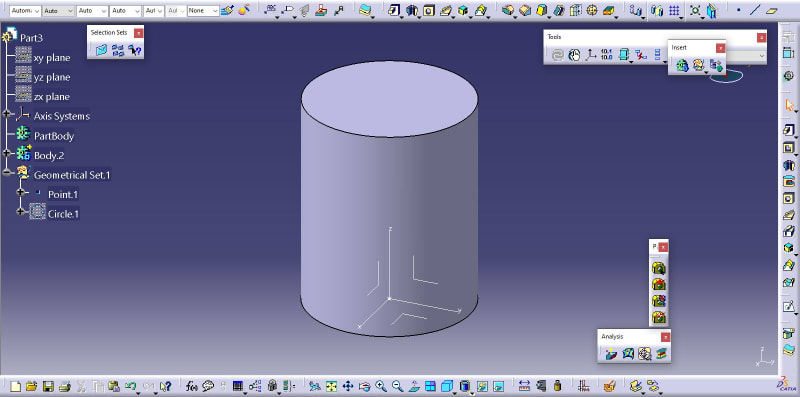Click the Axis System icon in Tools toolbar
This screenshot has height=397, width=800.
(x=590, y=55)
